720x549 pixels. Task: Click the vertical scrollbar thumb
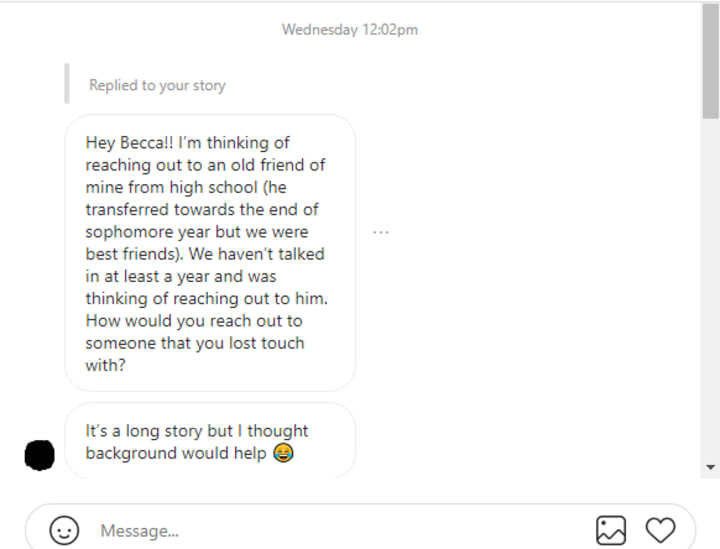711,62
